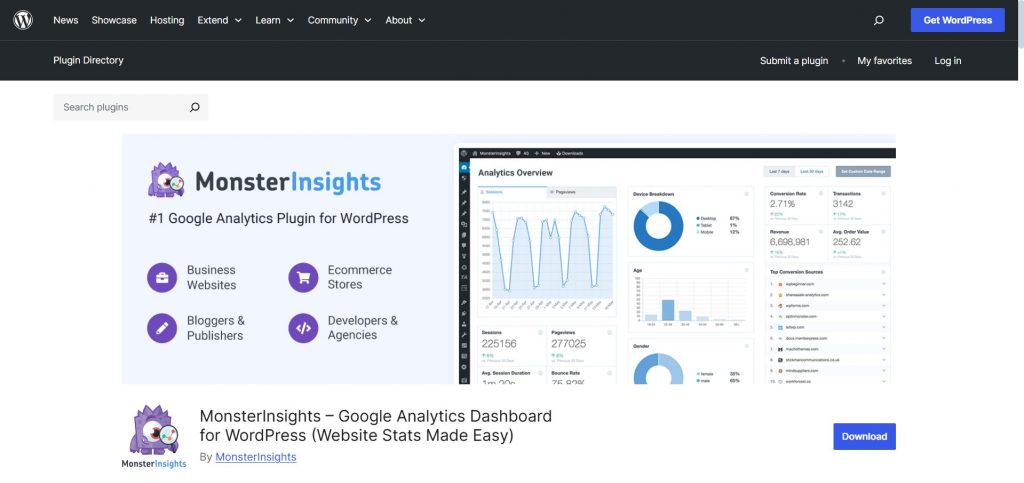
Task: Open the Hosting menu item
Action: [x=167, y=20]
